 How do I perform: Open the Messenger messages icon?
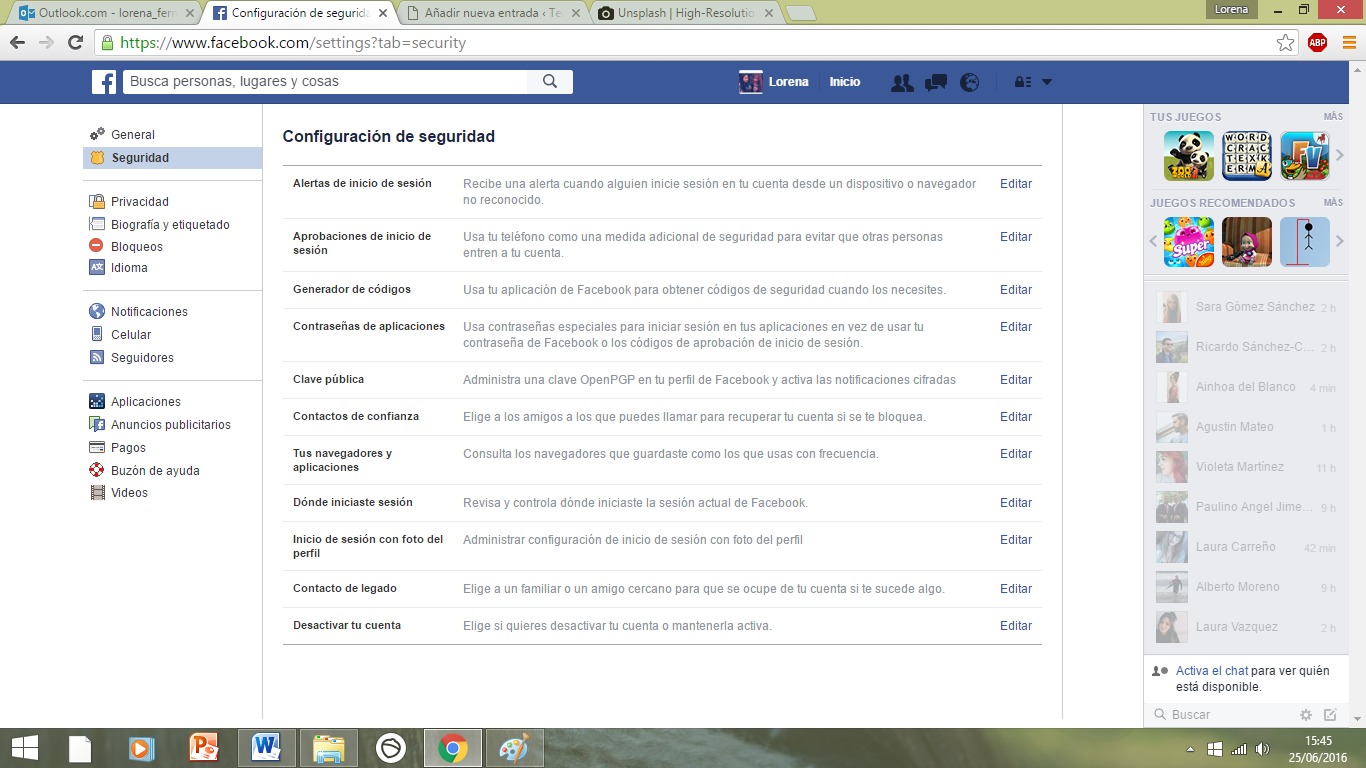[x=935, y=81]
